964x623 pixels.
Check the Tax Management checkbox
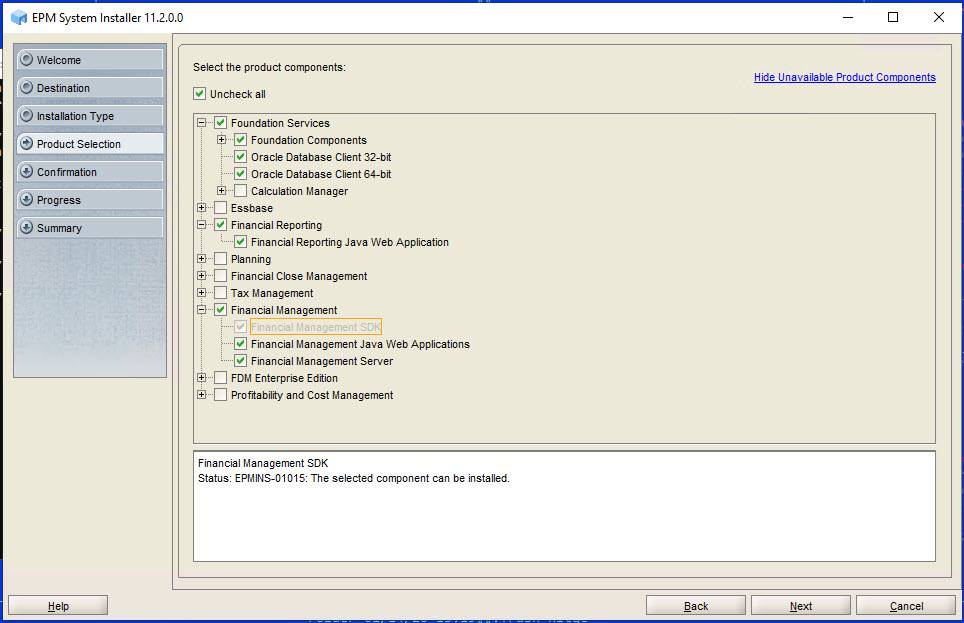pyautogui.click(x=221, y=293)
